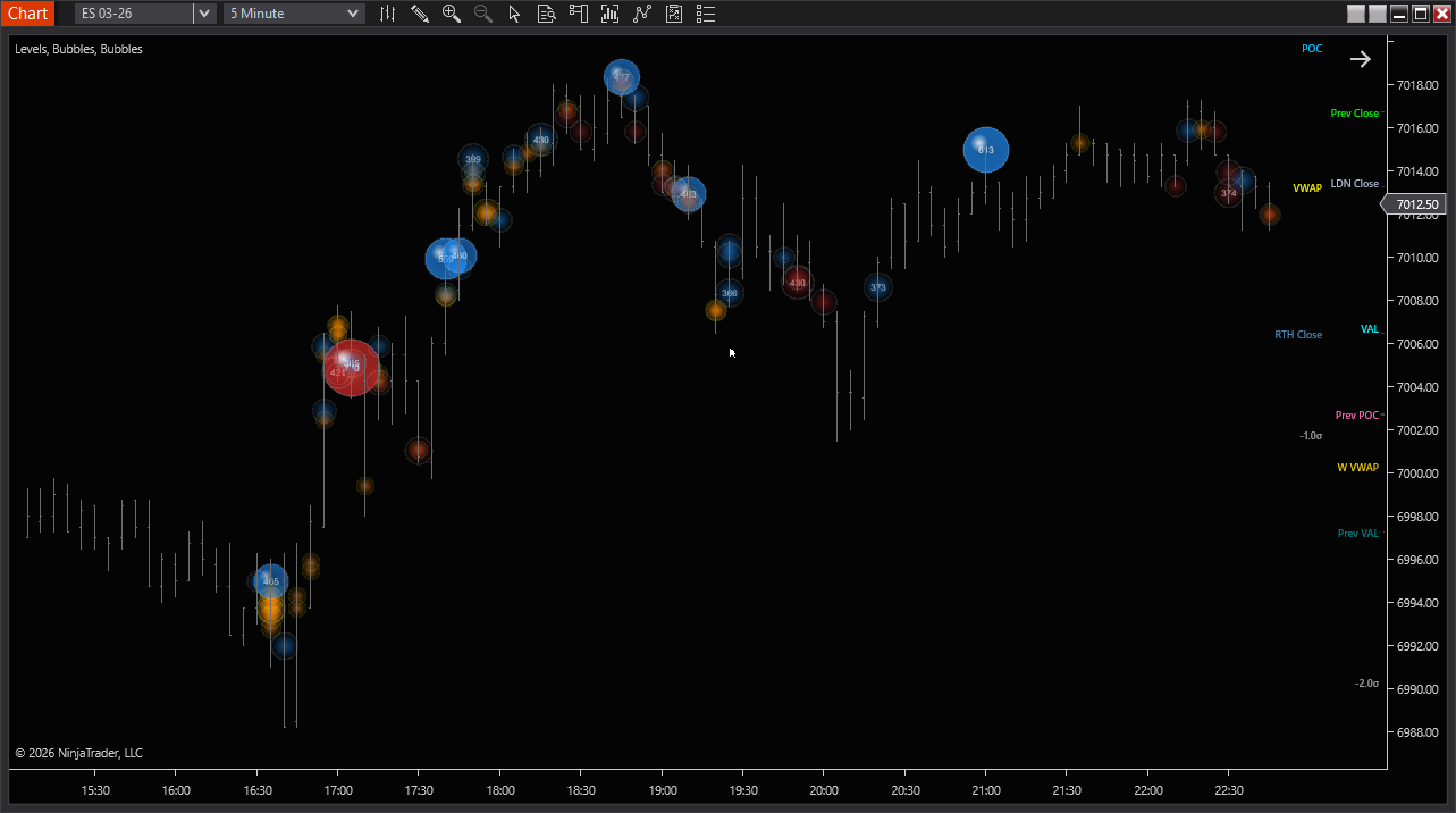Image resolution: width=1456 pixels, height=813 pixels.
Task: Click the ES 03-26 instrument field
Action: click(134, 14)
